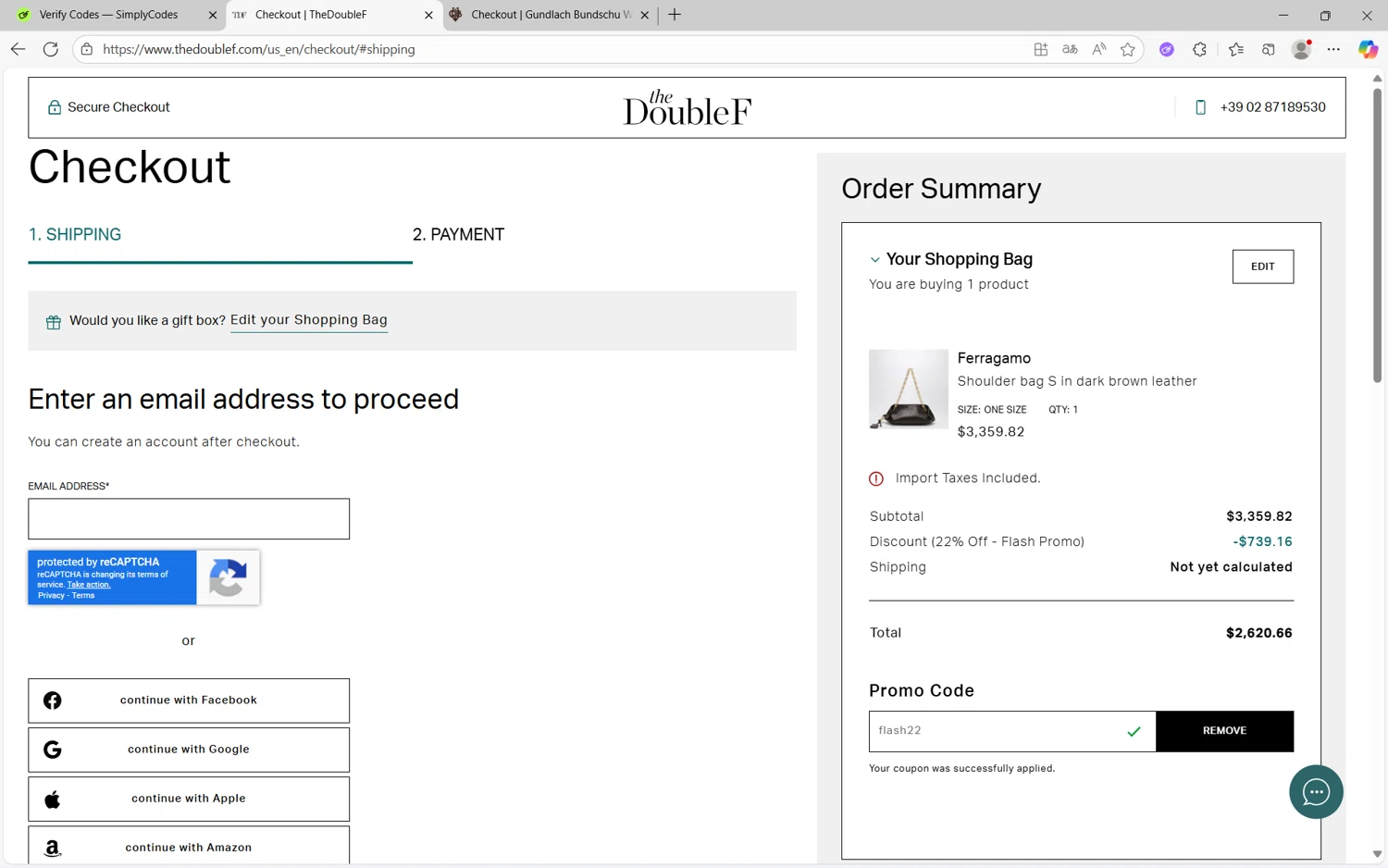The height and width of the screenshot is (868, 1388).
Task: Click the Total amount $2,620.66
Action: click(x=1258, y=633)
